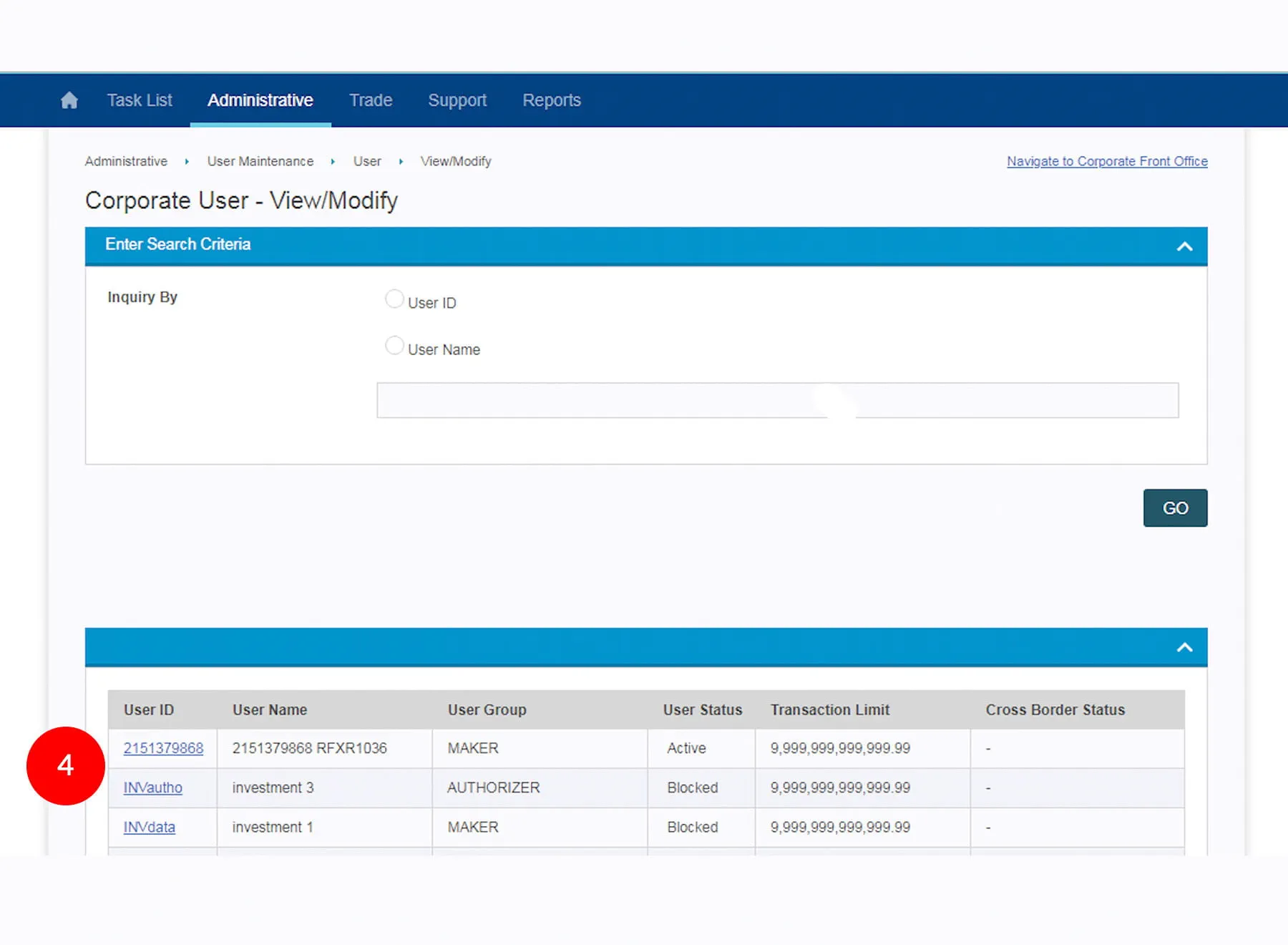
Task: Click the Administrative breadcrumb item
Action: click(126, 161)
